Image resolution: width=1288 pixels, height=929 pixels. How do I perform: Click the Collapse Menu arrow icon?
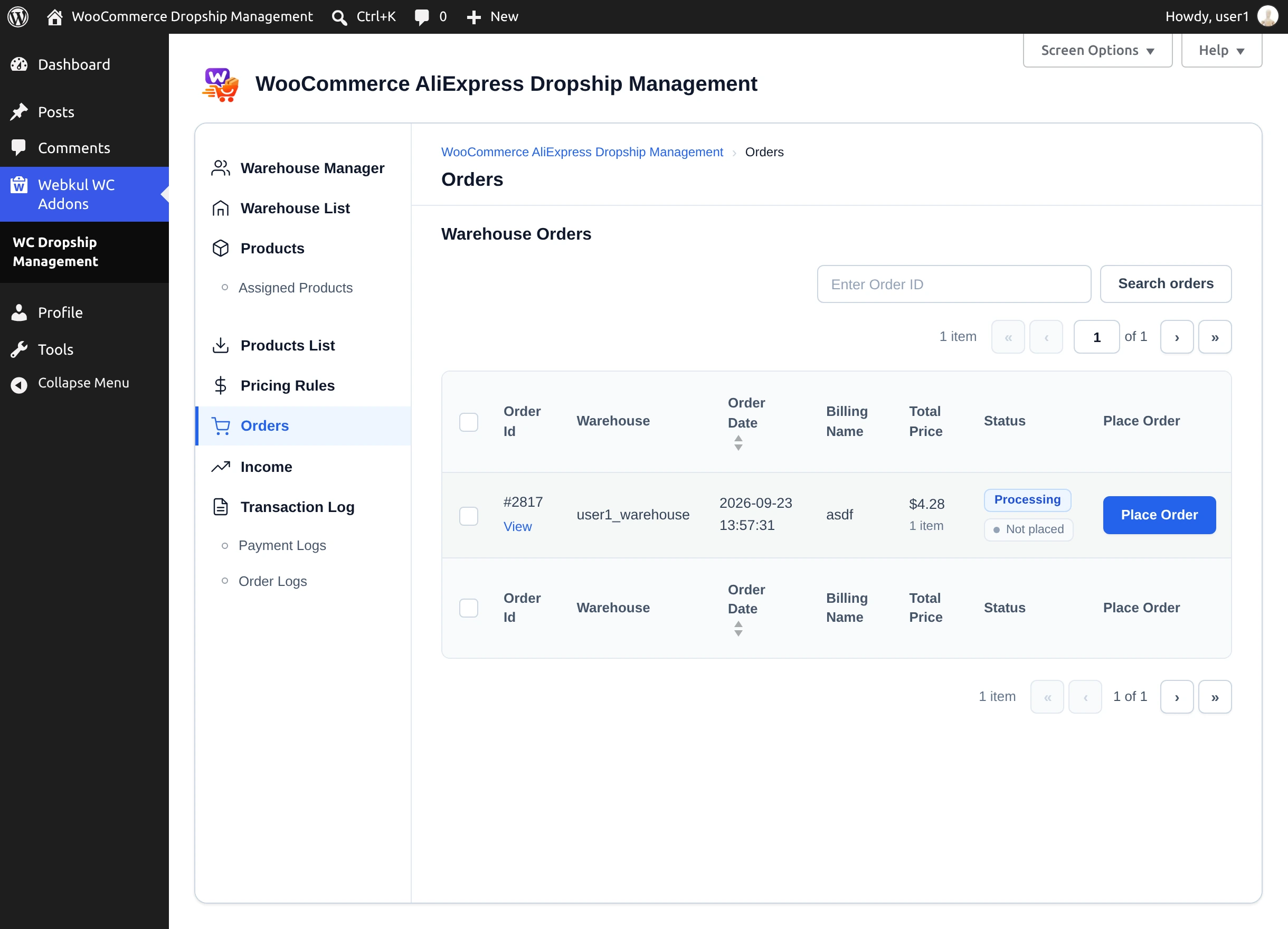(20, 385)
